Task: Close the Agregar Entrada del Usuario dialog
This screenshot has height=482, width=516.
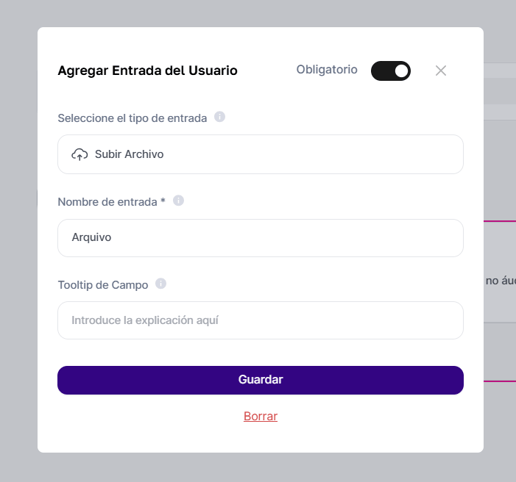Action: tap(441, 71)
